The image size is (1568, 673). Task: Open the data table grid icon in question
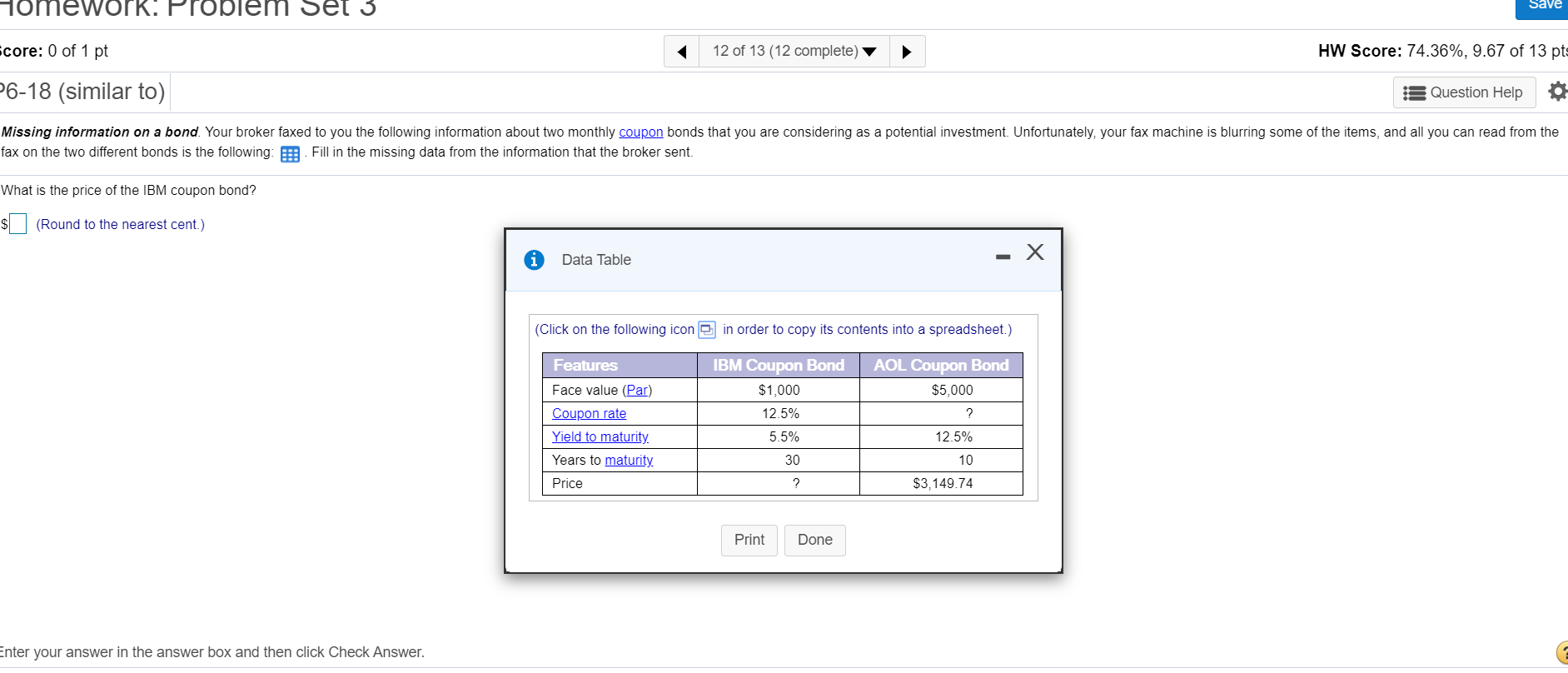pyautogui.click(x=290, y=154)
